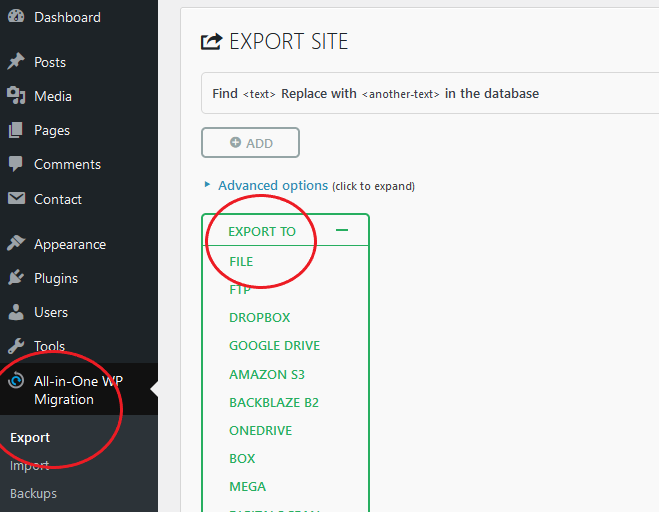Click the All-in-One WP Migration logo icon
The height and width of the screenshot is (512, 659).
click(16, 381)
